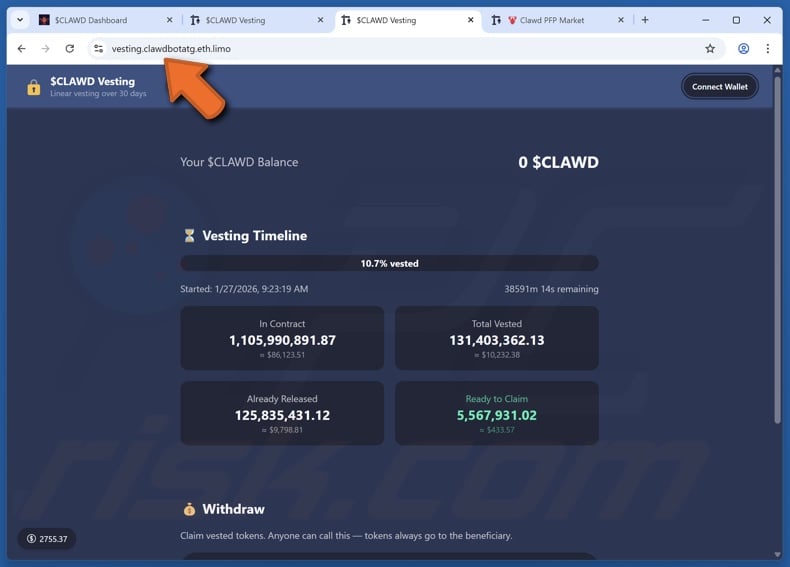790x567 pixels.
Task: Click the $CLAWD Vesting header title
Action: coord(93,81)
